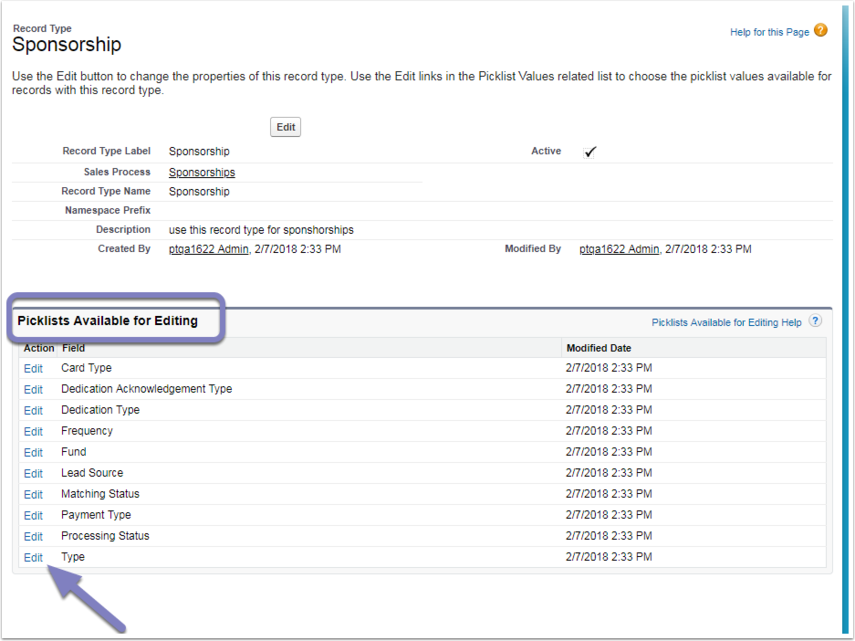Edit the Fund picklist
855x641 pixels.
pos(33,453)
